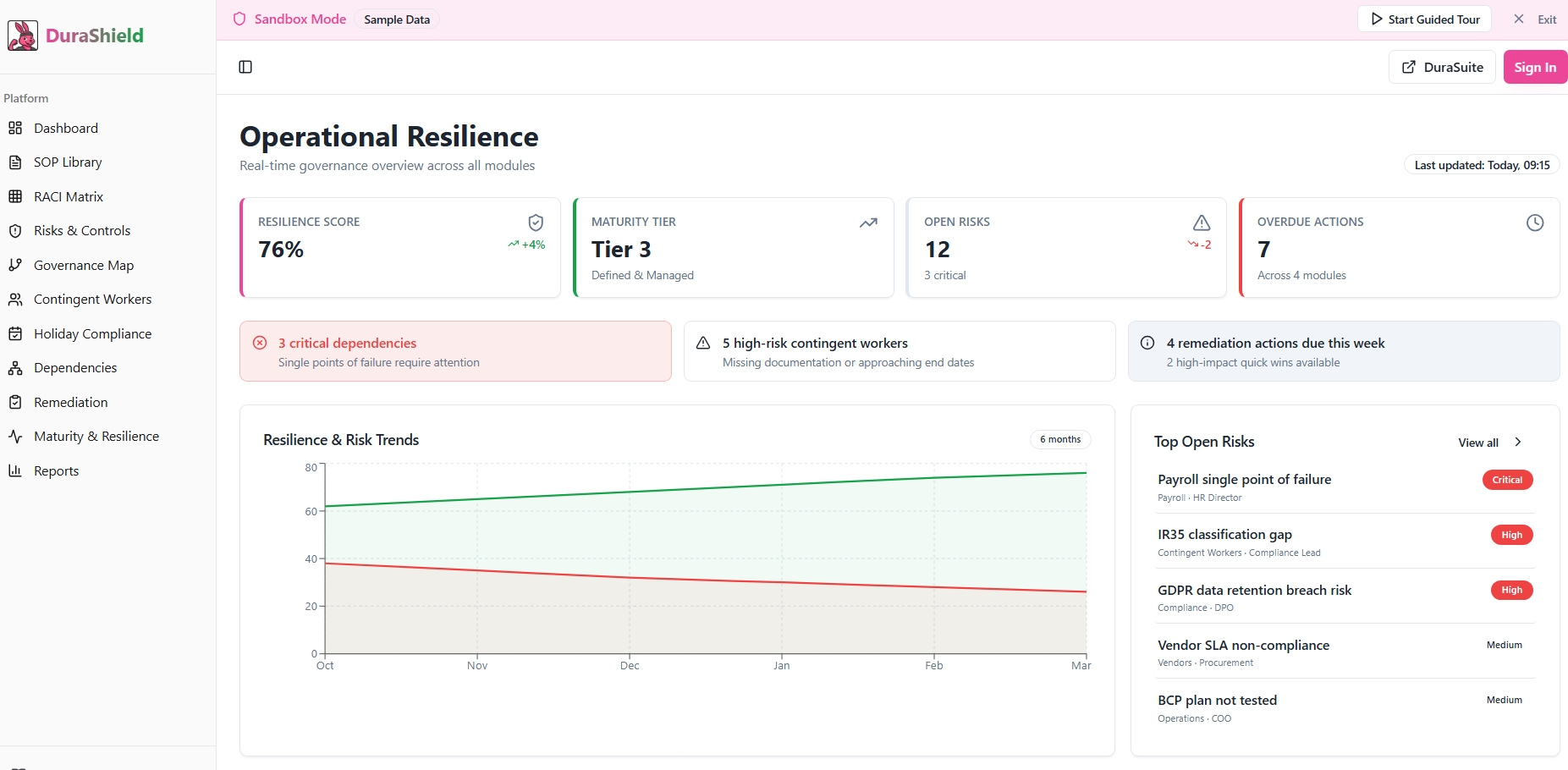Click View all in Top Open Risks
Image resolution: width=1568 pixels, height=770 pixels.
pyautogui.click(x=1478, y=443)
